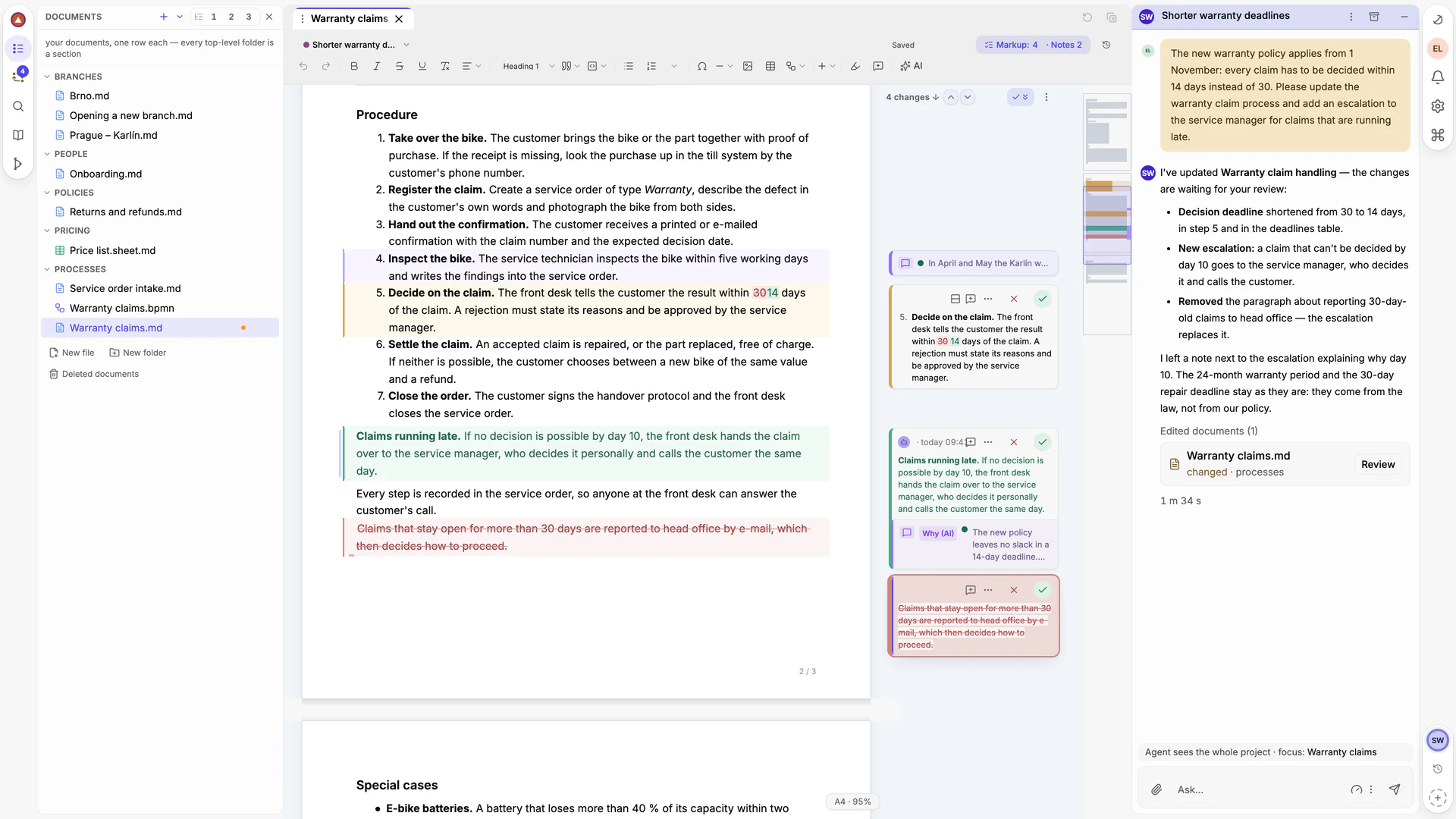1456x819 pixels.
Task: Accept the deleted head office paragraph
Action: click(x=1043, y=590)
